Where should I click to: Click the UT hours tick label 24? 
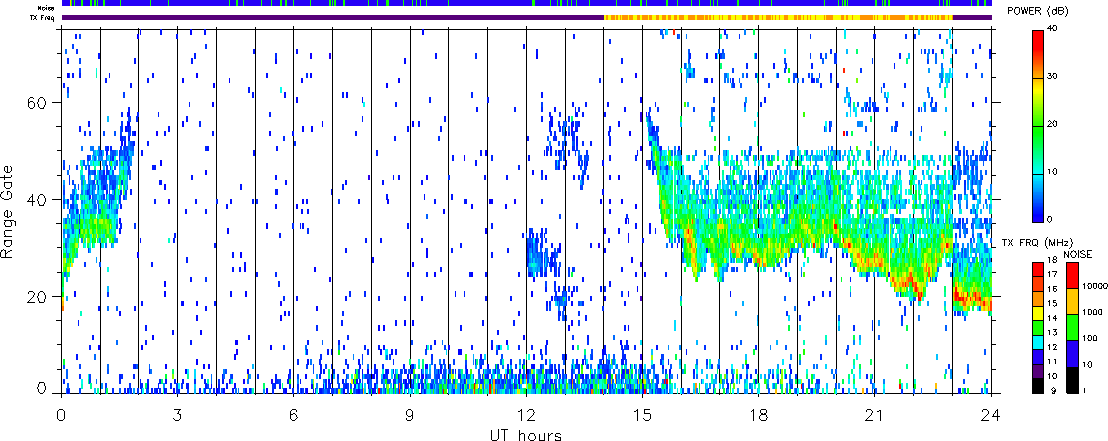[x=991, y=415]
